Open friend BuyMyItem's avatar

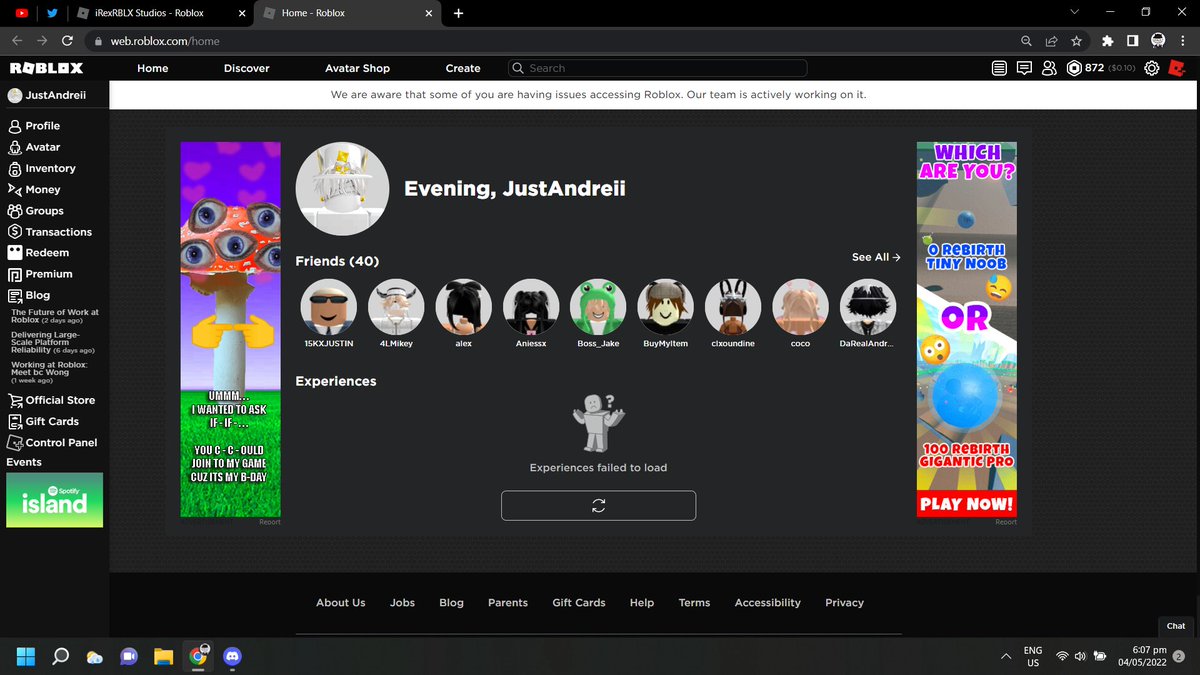coord(665,307)
